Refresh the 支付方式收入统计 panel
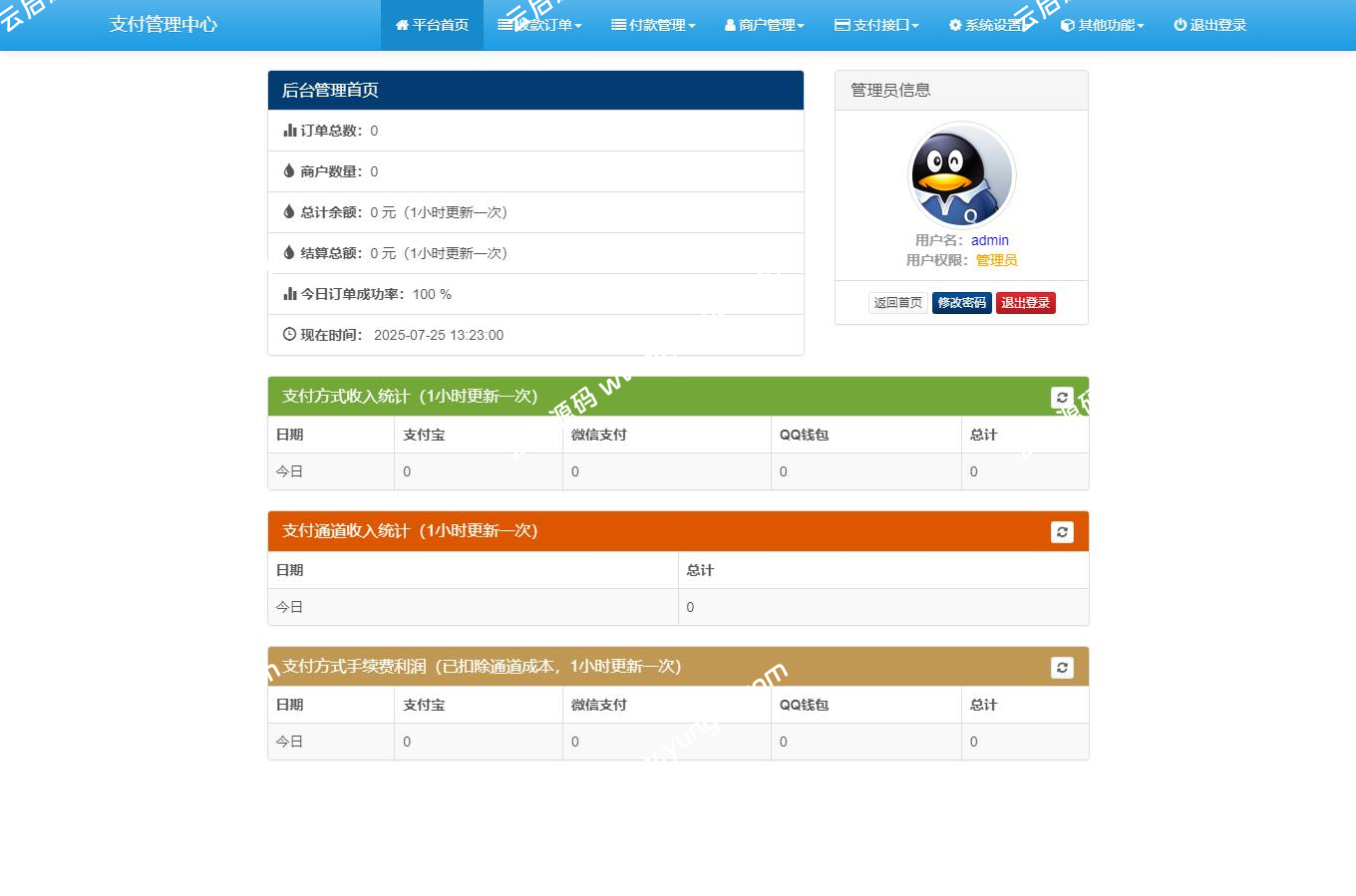This screenshot has height=896, width=1356. 1062,396
